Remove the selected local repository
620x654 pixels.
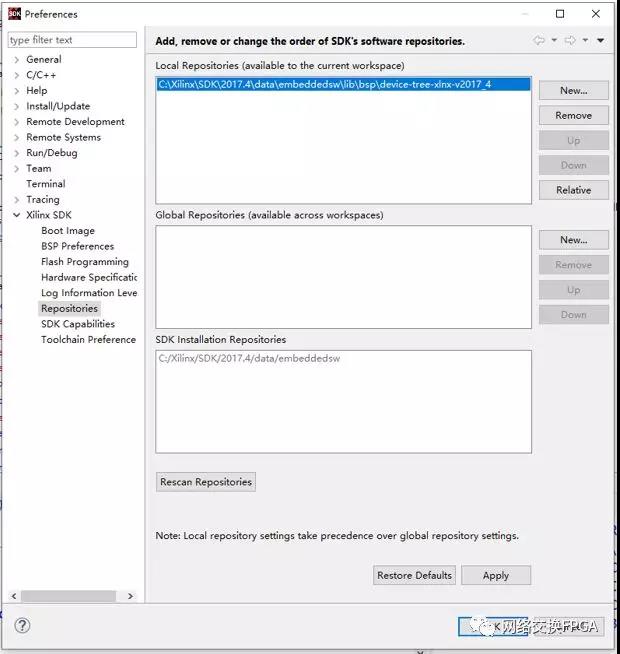pyautogui.click(x=574, y=116)
